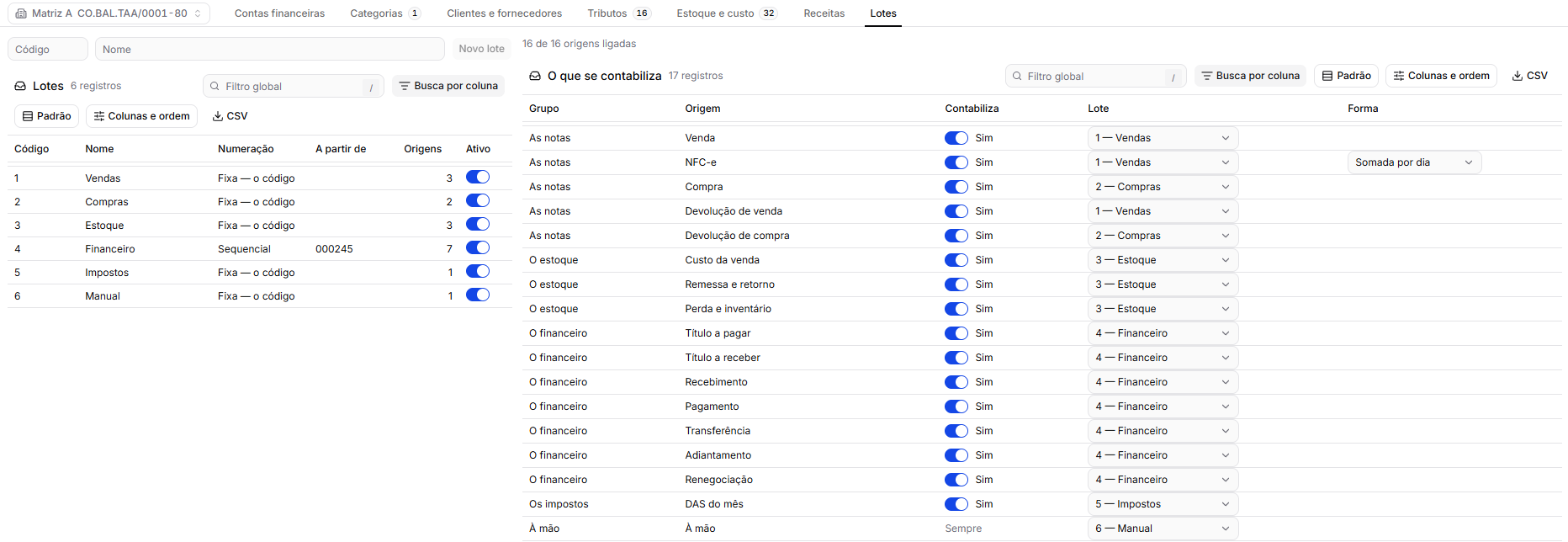The height and width of the screenshot is (542, 1568).
Task: Toggle Contabiliza switch for Custo da venda
Action: [956, 260]
